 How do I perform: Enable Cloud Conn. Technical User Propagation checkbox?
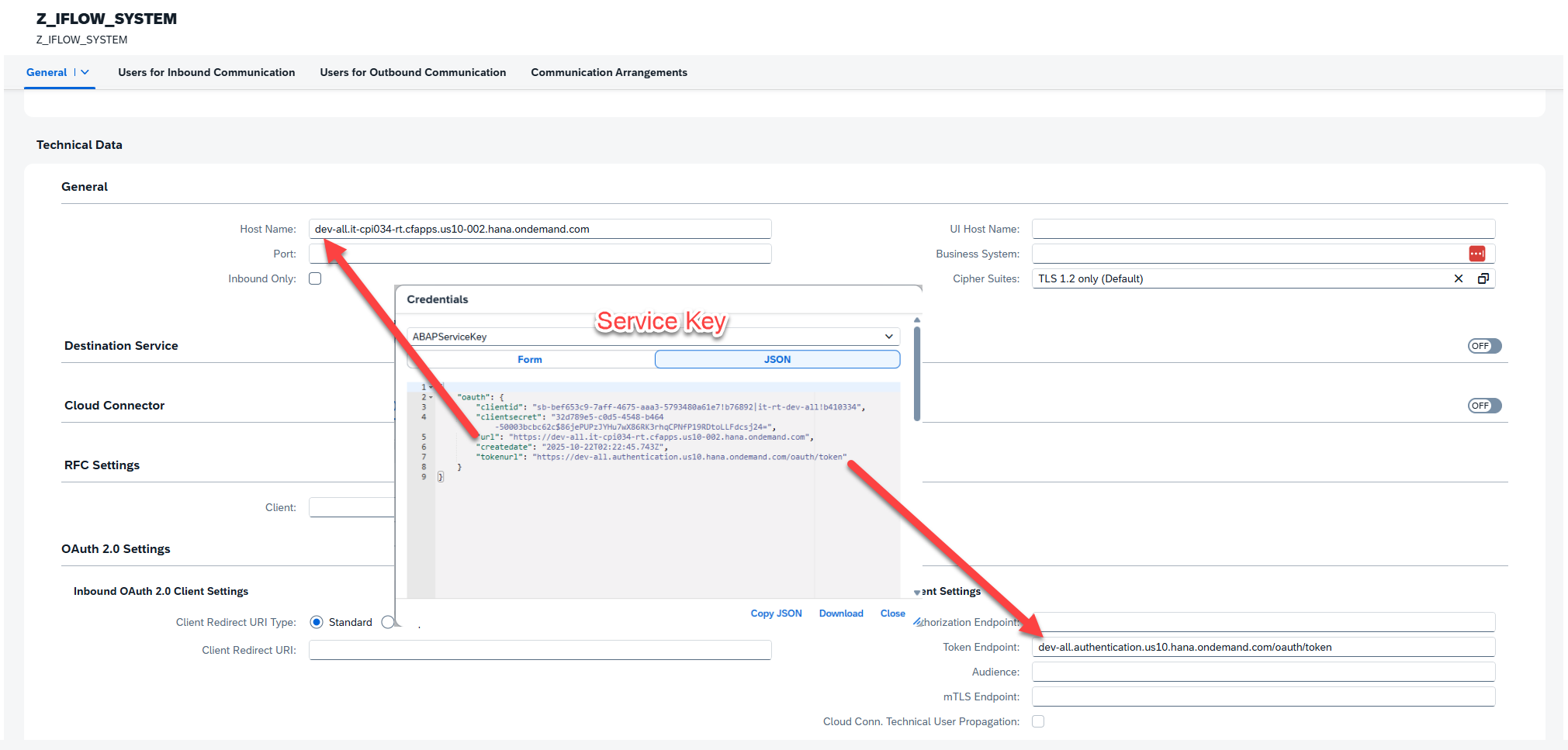(x=1038, y=721)
